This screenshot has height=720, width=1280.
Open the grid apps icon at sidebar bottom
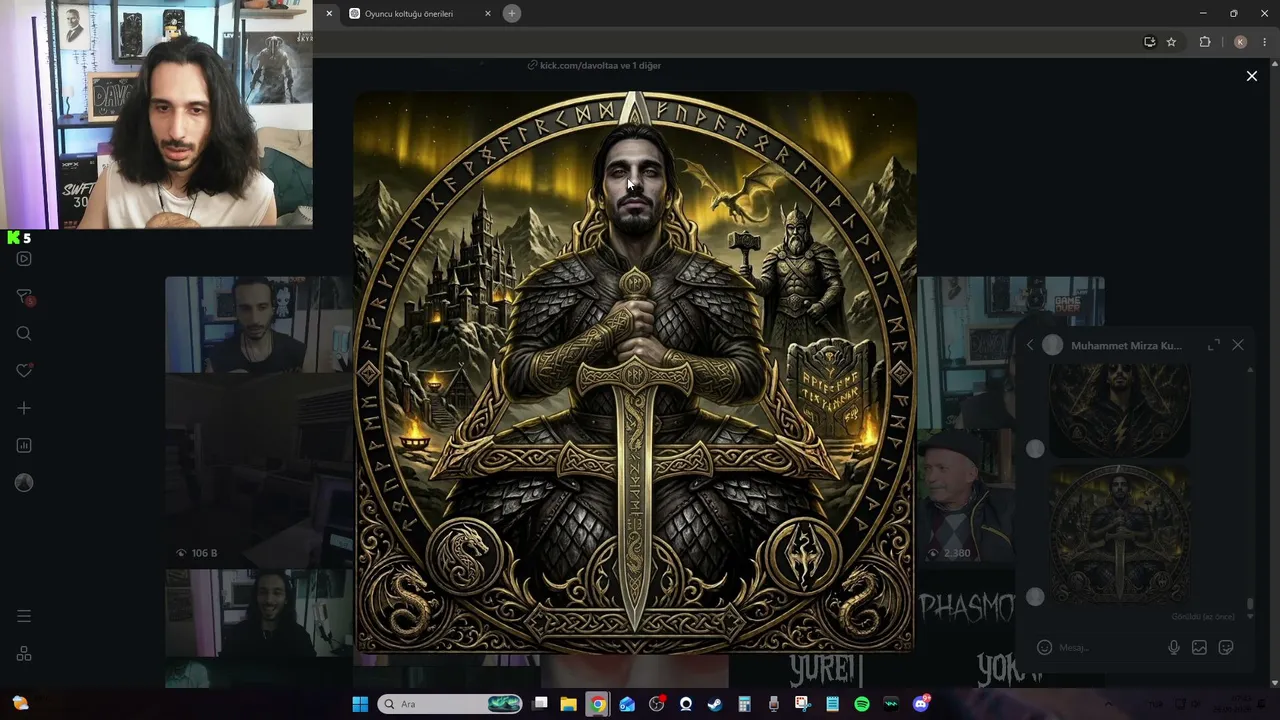[x=24, y=654]
